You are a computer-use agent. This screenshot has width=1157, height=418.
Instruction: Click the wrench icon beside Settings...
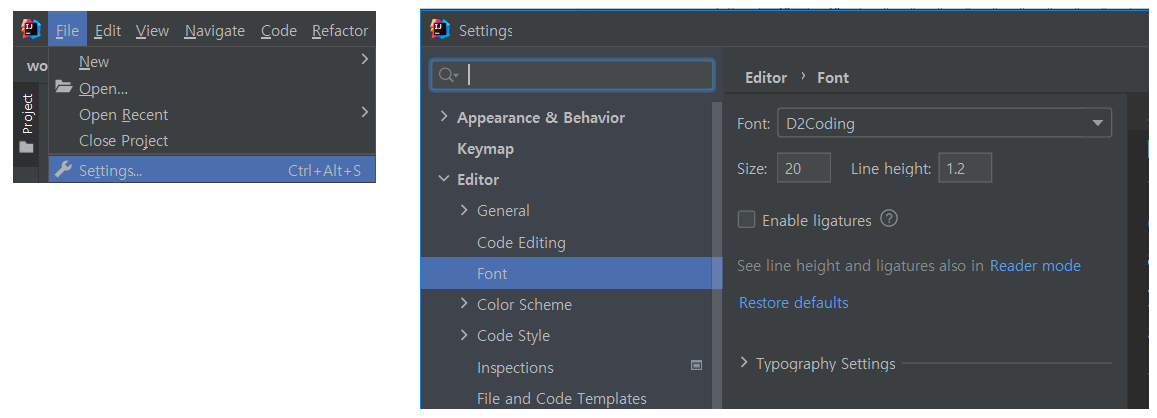[64, 170]
